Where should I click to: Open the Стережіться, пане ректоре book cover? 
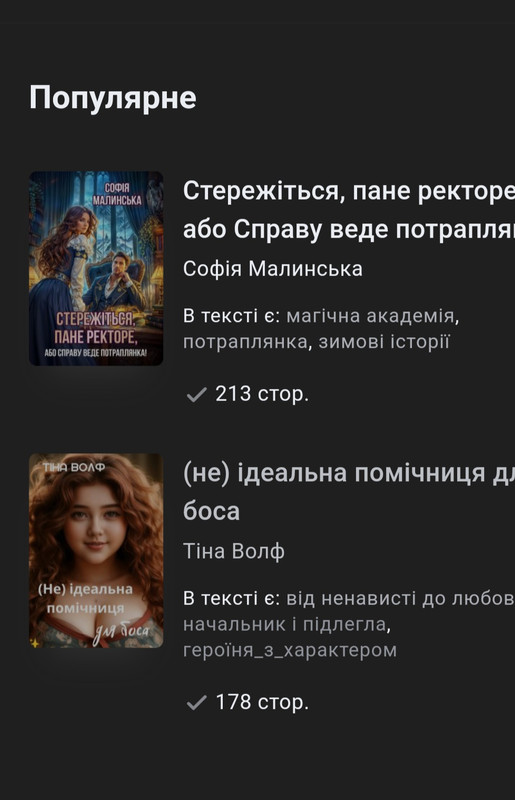[x=96, y=268]
